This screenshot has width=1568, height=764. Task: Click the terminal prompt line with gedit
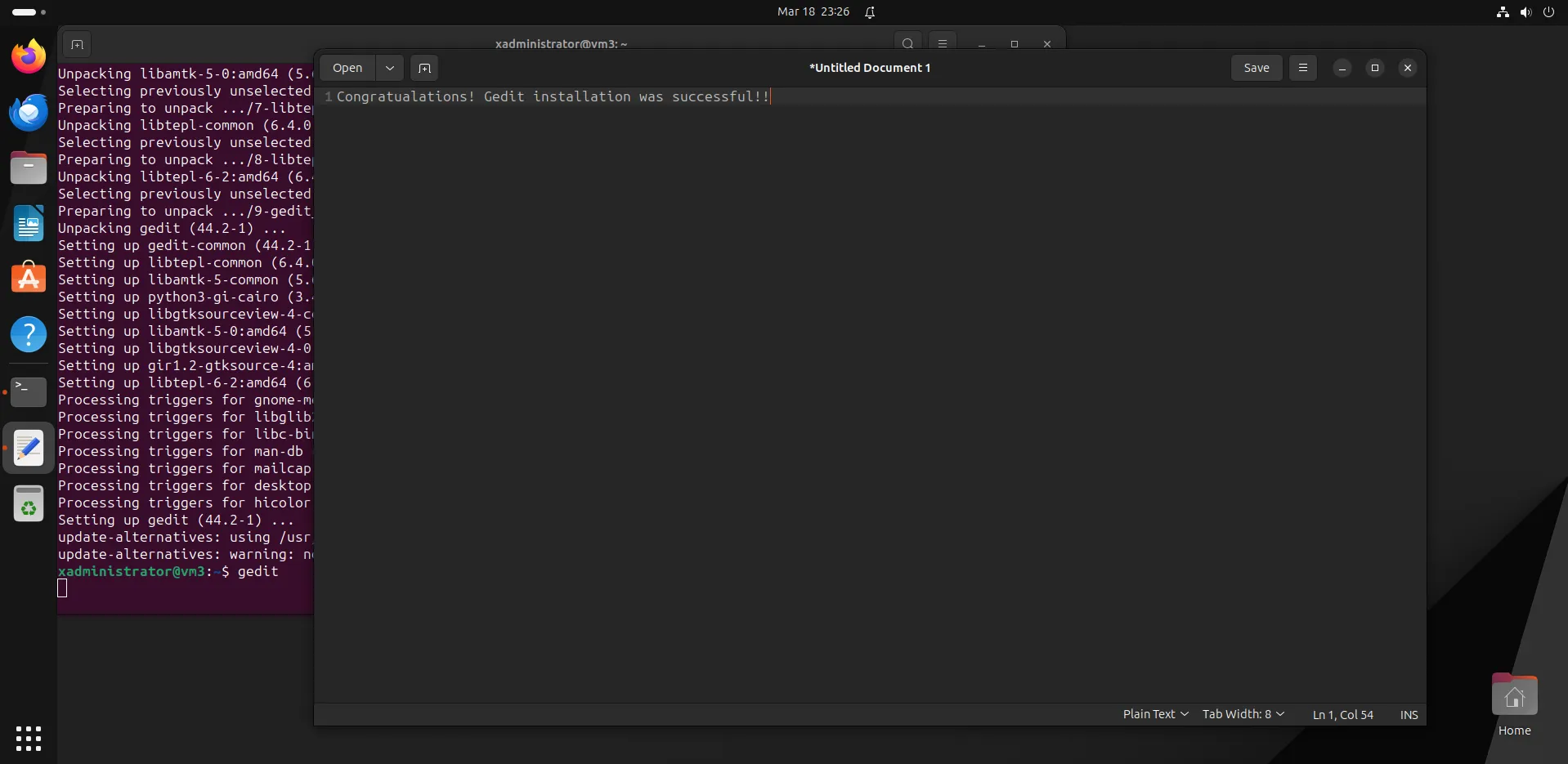[168, 571]
